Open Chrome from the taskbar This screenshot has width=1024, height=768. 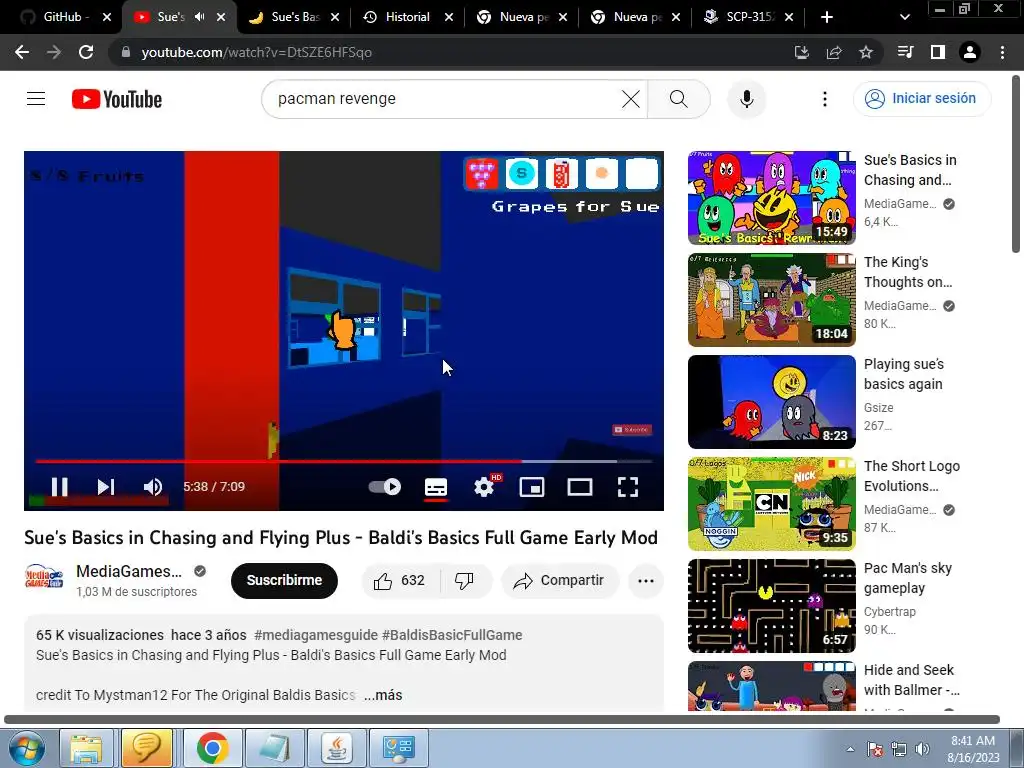pyautogui.click(x=212, y=748)
